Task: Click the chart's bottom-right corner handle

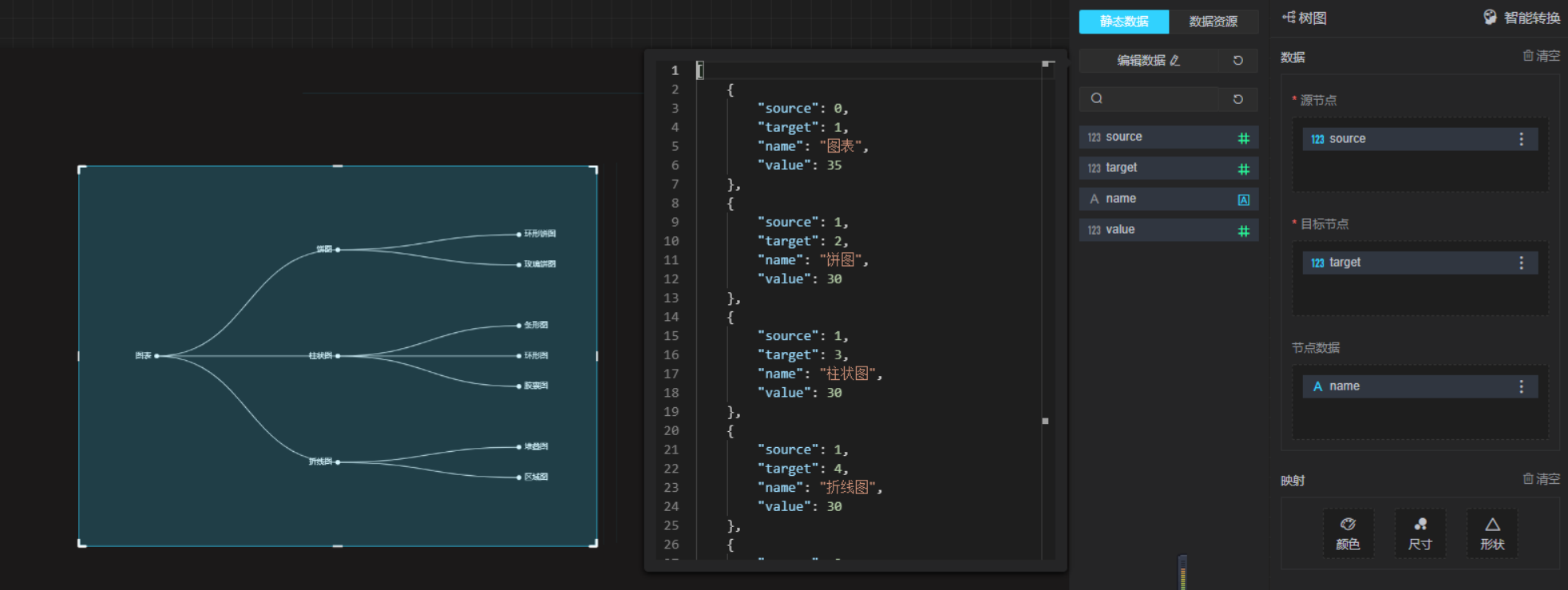Action: pos(594,544)
